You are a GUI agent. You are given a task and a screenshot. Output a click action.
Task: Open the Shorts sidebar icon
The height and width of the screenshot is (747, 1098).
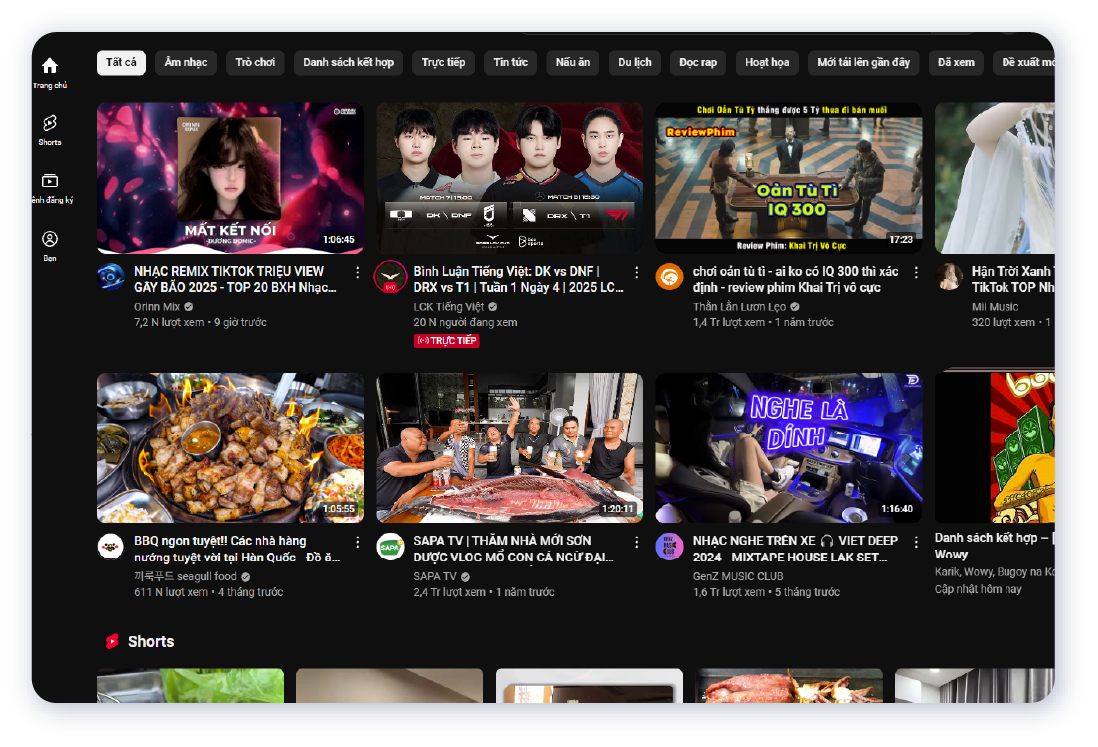tap(50, 123)
